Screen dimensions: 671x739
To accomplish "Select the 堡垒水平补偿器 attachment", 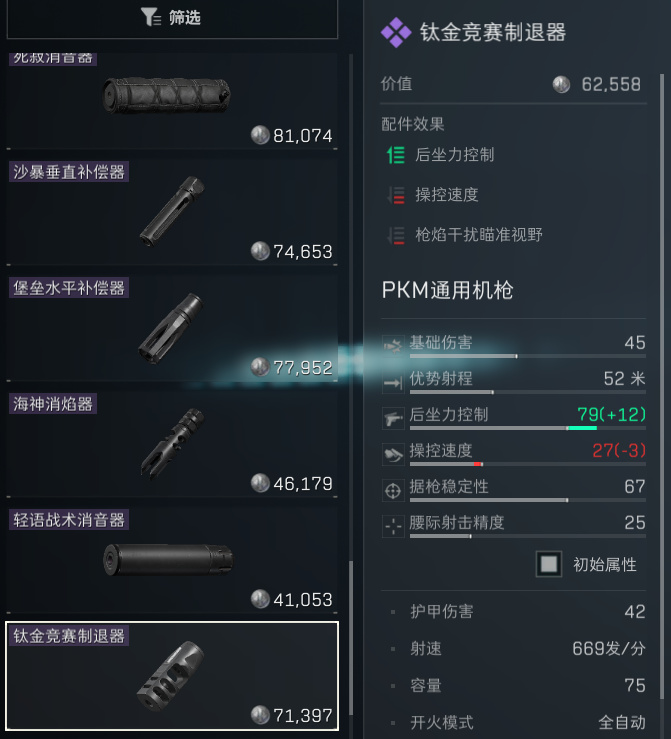I will pyautogui.click(x=172, y=328).
